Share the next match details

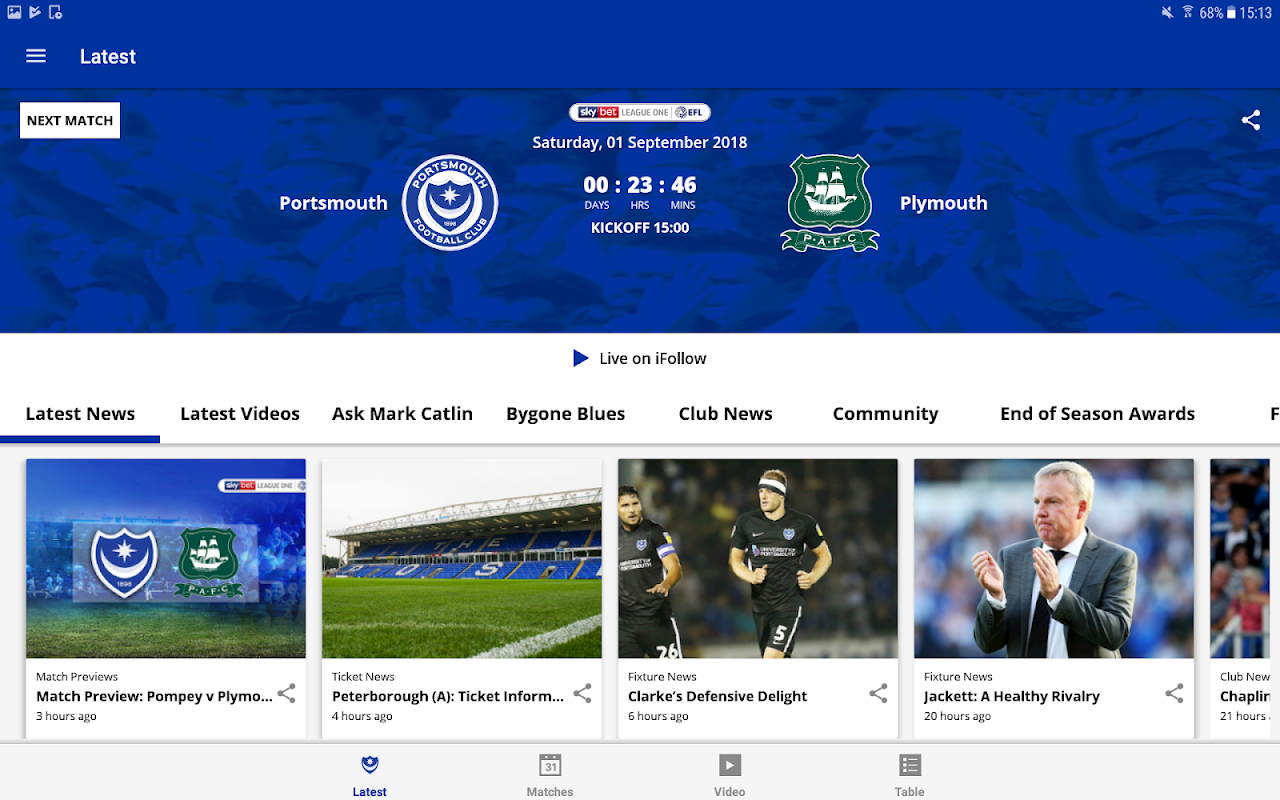point(1250,120)
